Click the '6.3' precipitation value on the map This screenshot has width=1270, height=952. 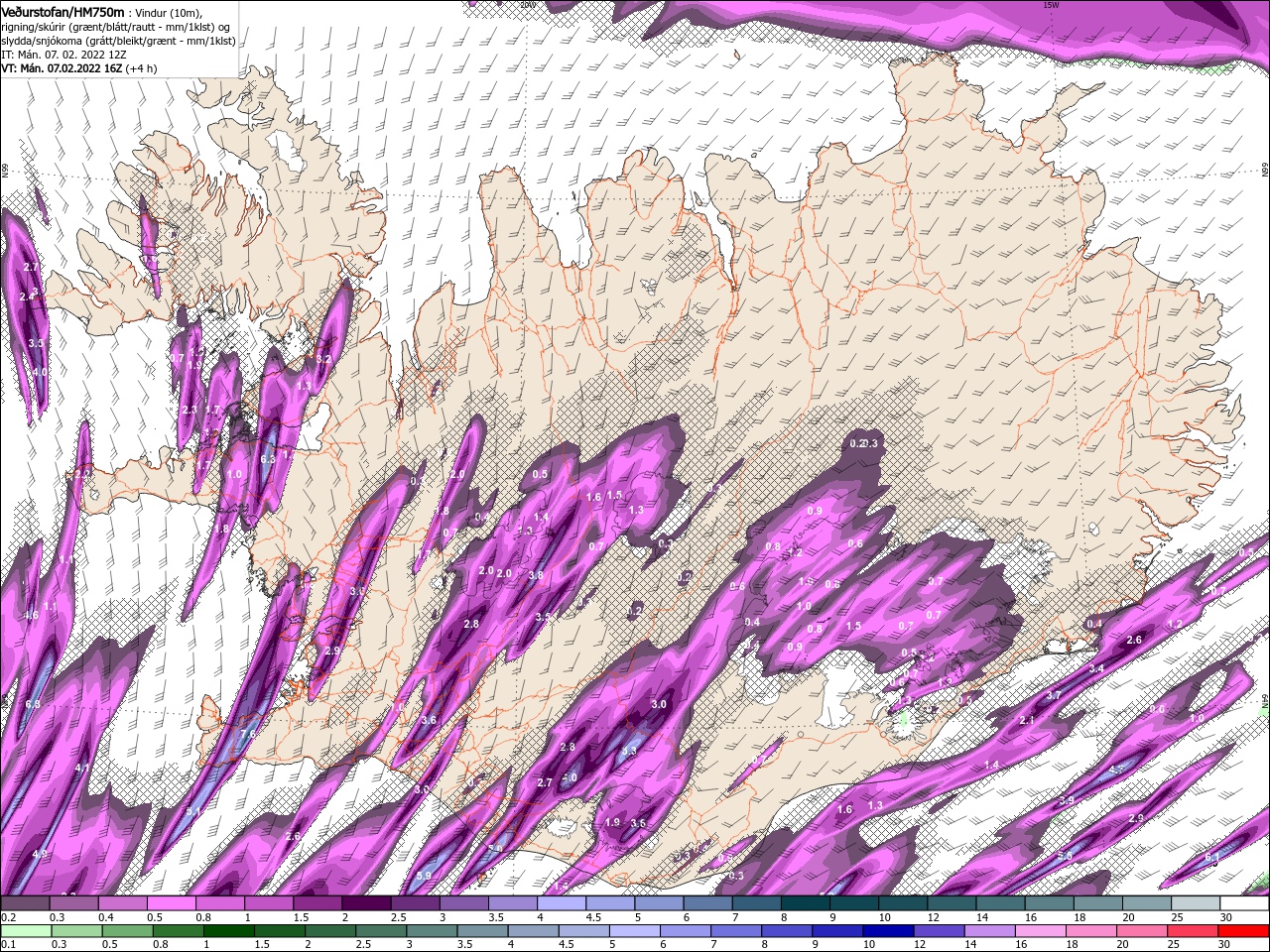(x=267, y=459)
